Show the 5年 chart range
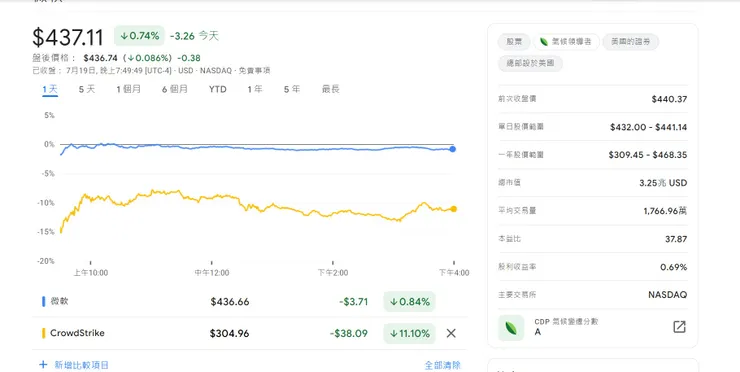 coord(292,89)
